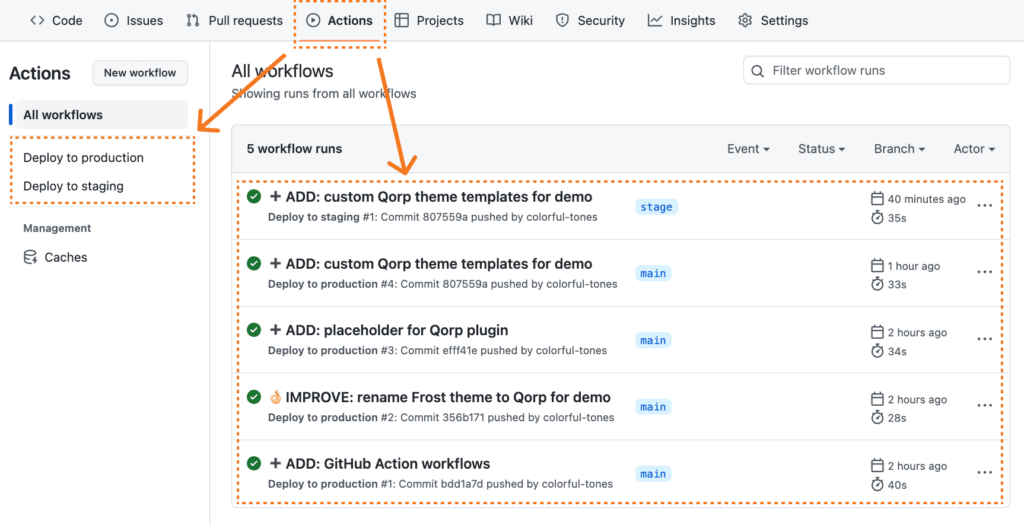The height and width of the screenshot is (525, 1024).
Task: Click the New workflow button
Action: click(140, 73)
